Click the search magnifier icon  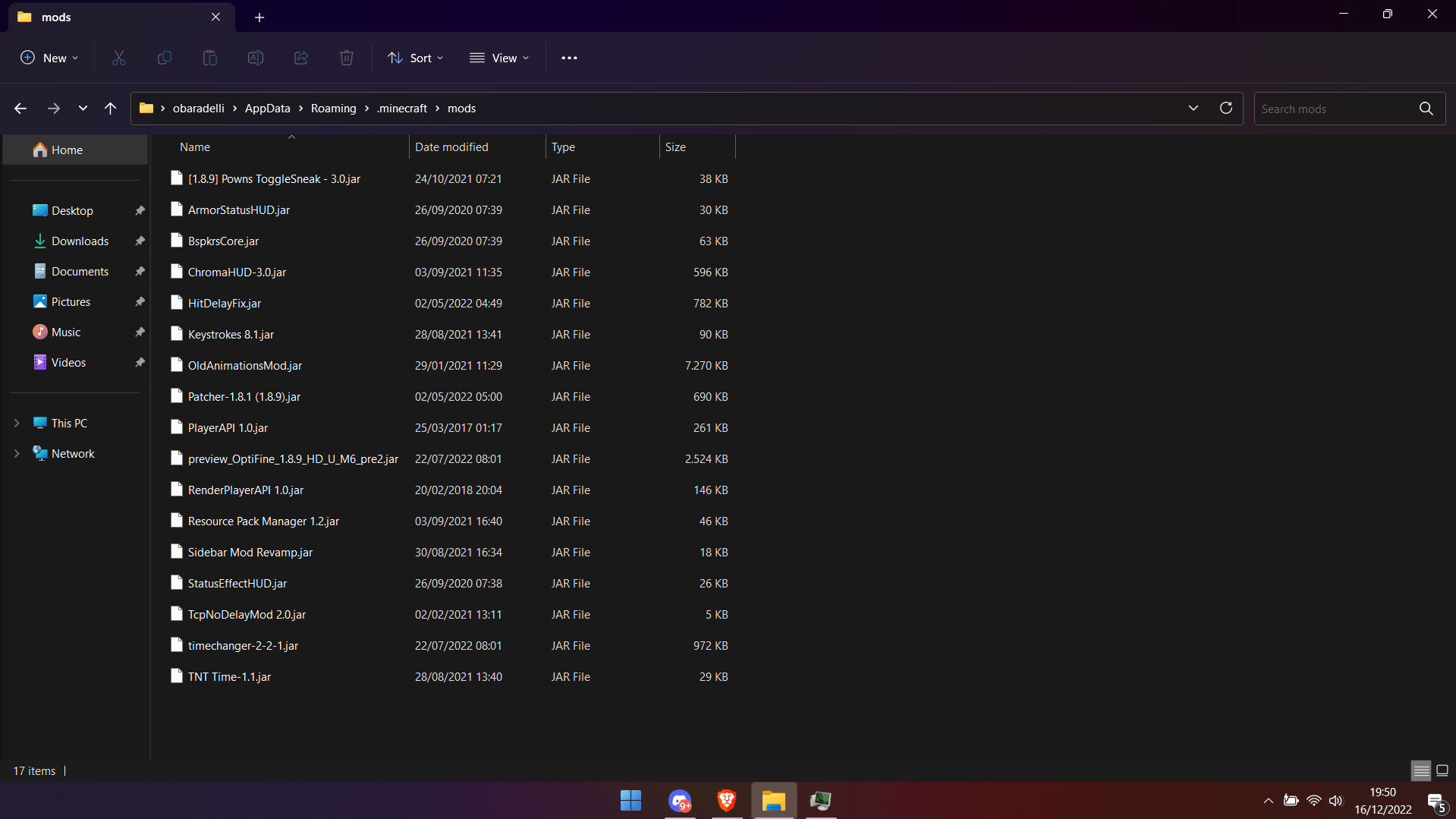[x=1426, y=109]
